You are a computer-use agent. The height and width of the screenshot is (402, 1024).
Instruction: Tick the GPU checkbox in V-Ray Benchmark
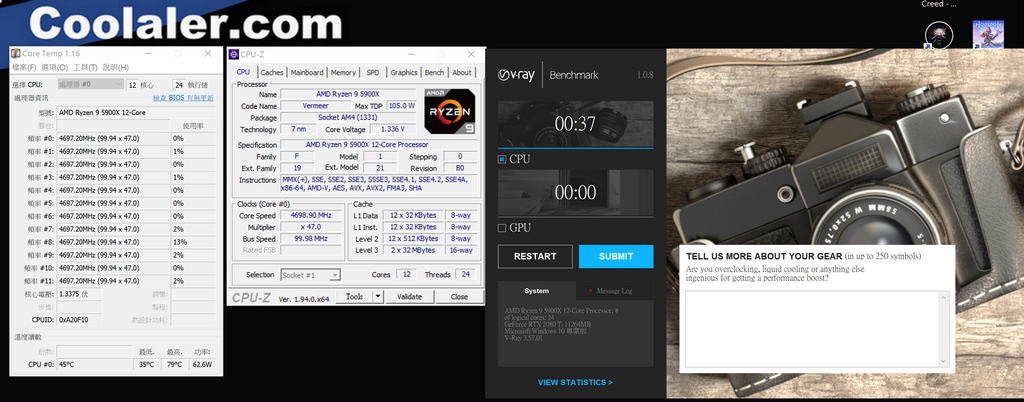coord(502,228)
